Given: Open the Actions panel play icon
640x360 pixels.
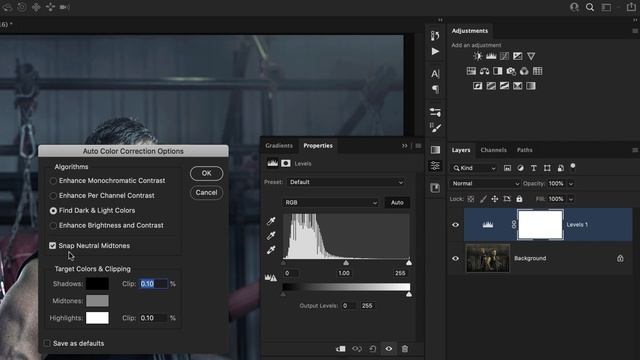Looking at the screenshot, I should [x=435, y=51].
